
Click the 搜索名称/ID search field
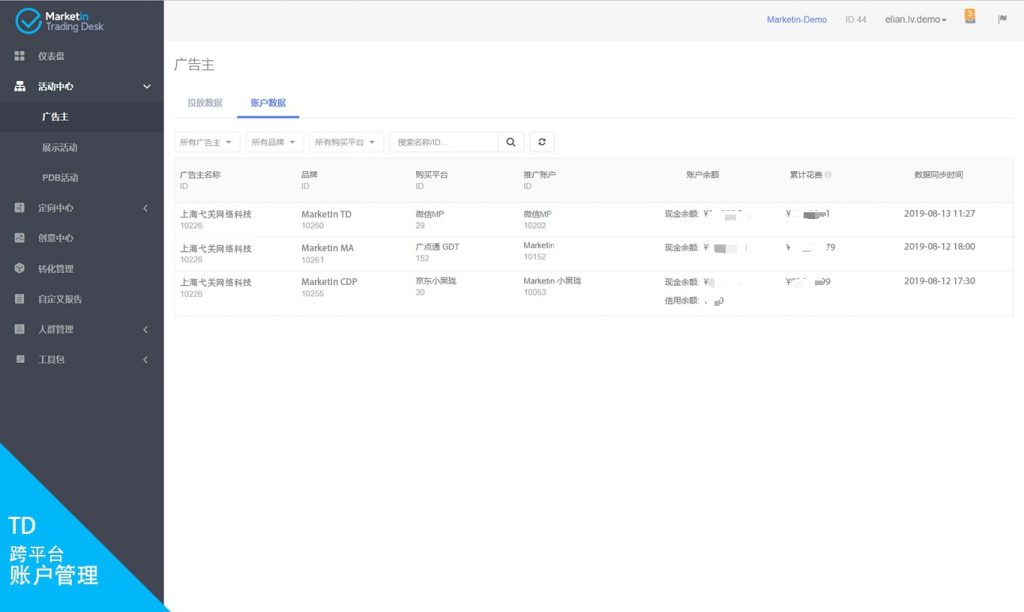pos(443,142)
